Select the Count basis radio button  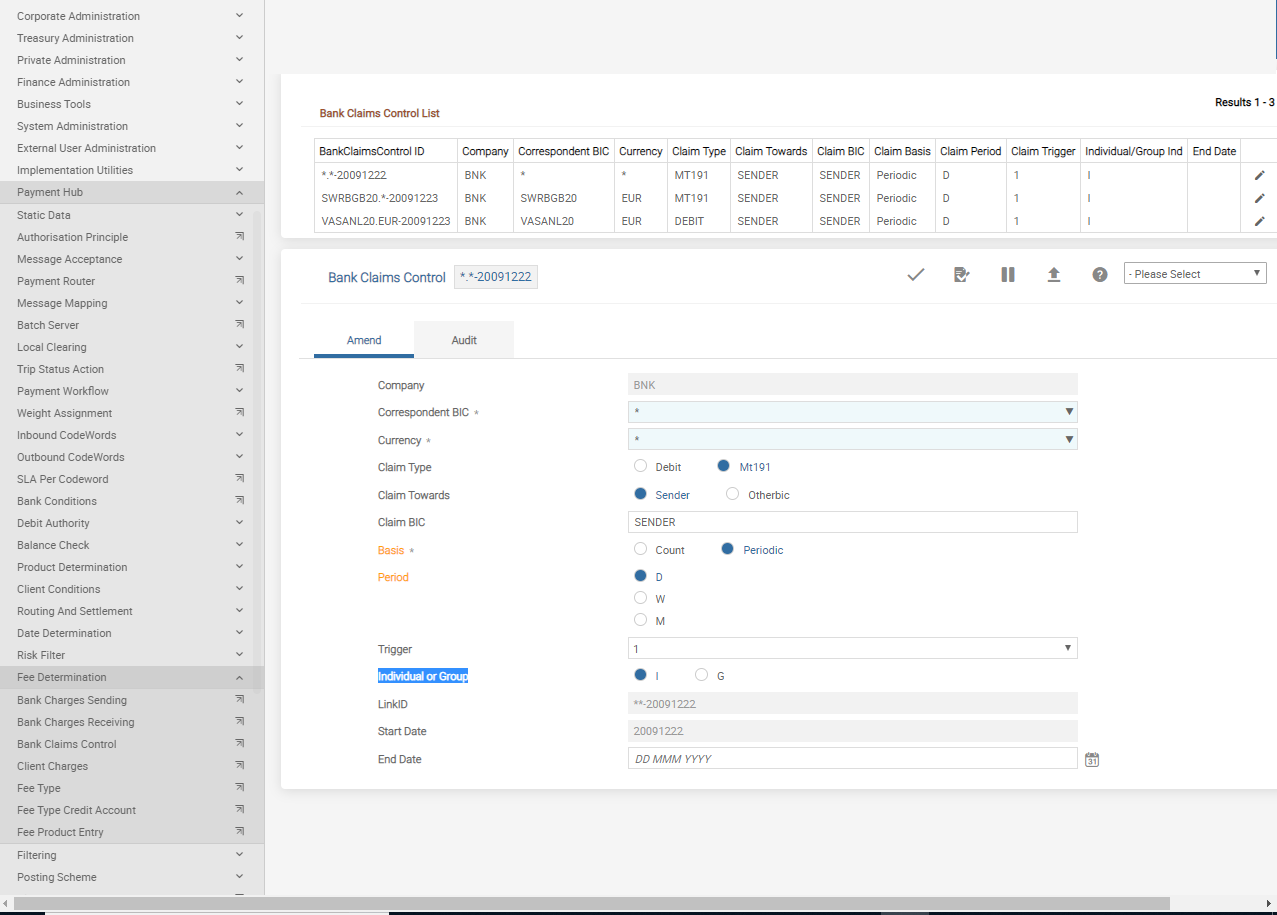click(x=641, y=549)
